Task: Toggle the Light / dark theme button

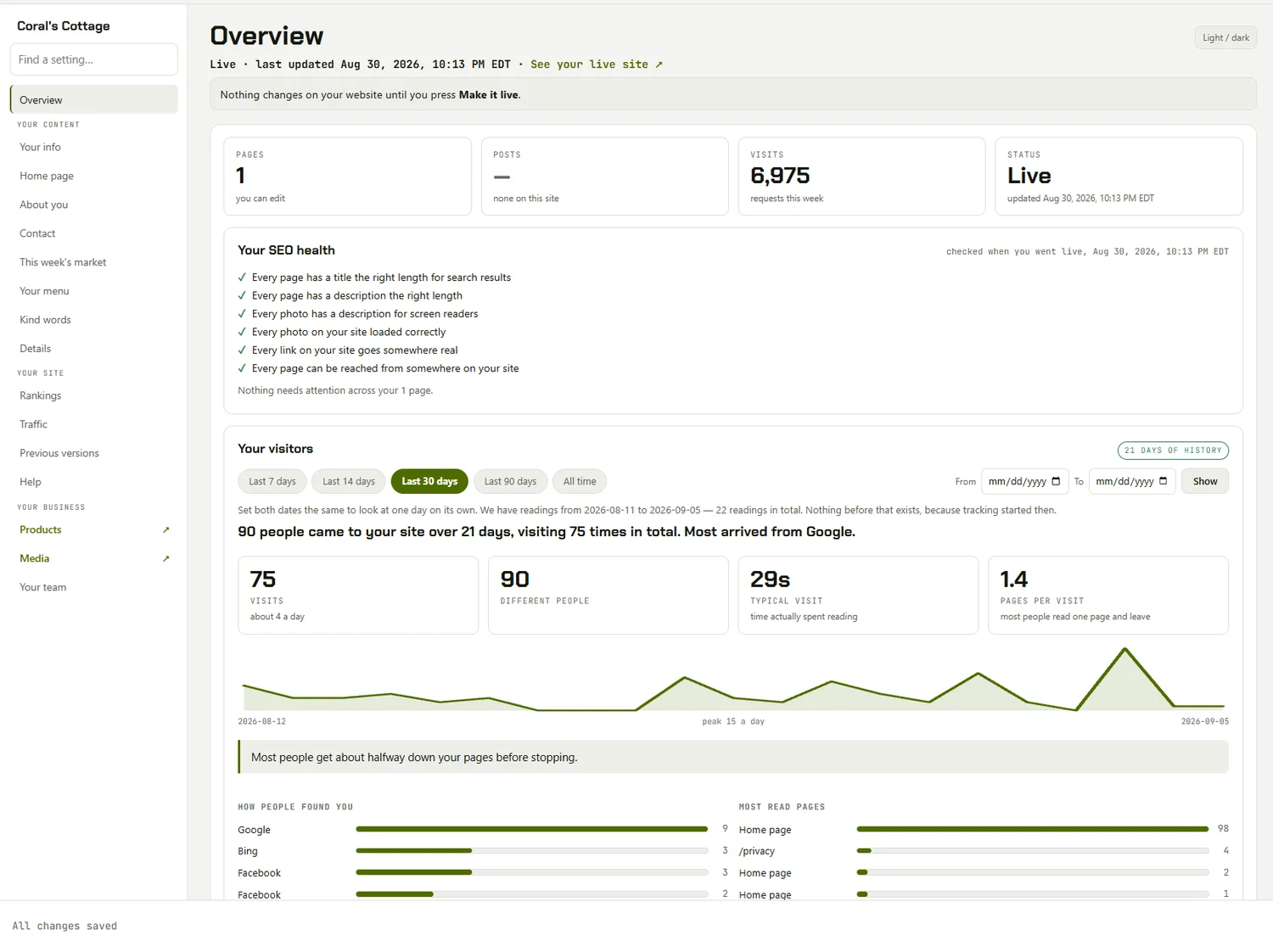Action: tap(1225, 37)
